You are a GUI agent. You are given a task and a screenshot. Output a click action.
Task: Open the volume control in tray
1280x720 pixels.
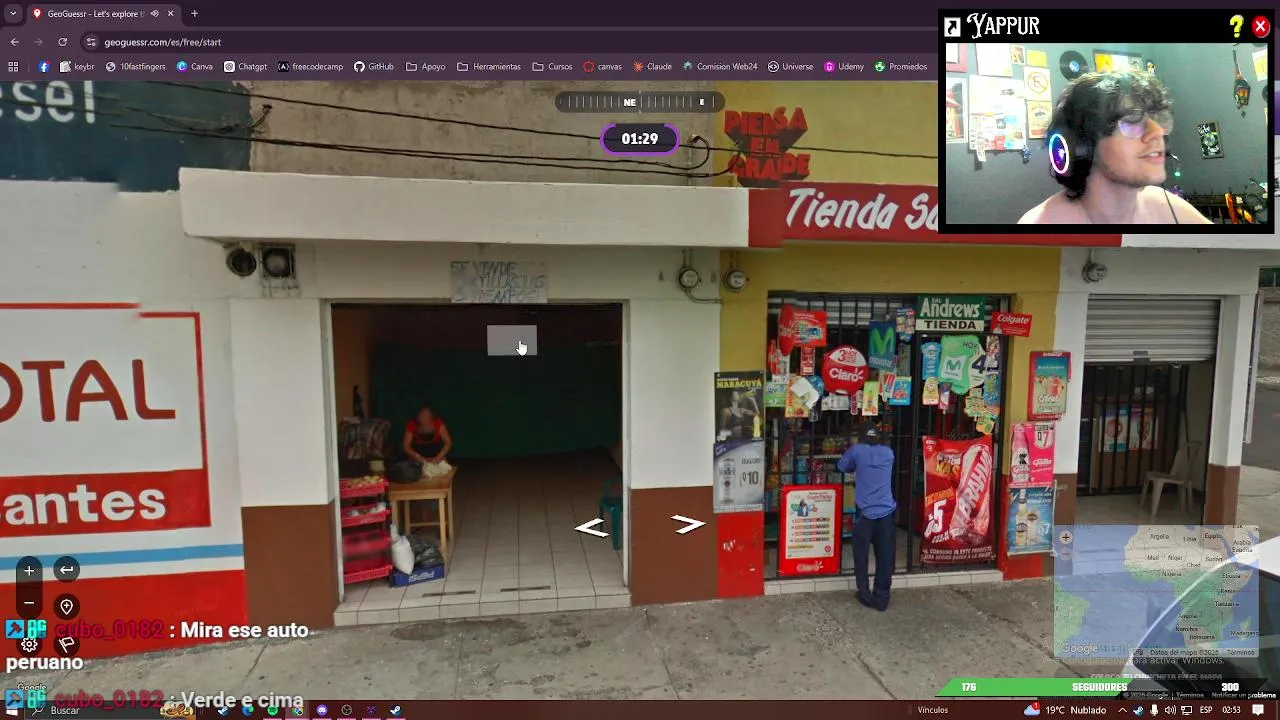[x=1170, y=710]
